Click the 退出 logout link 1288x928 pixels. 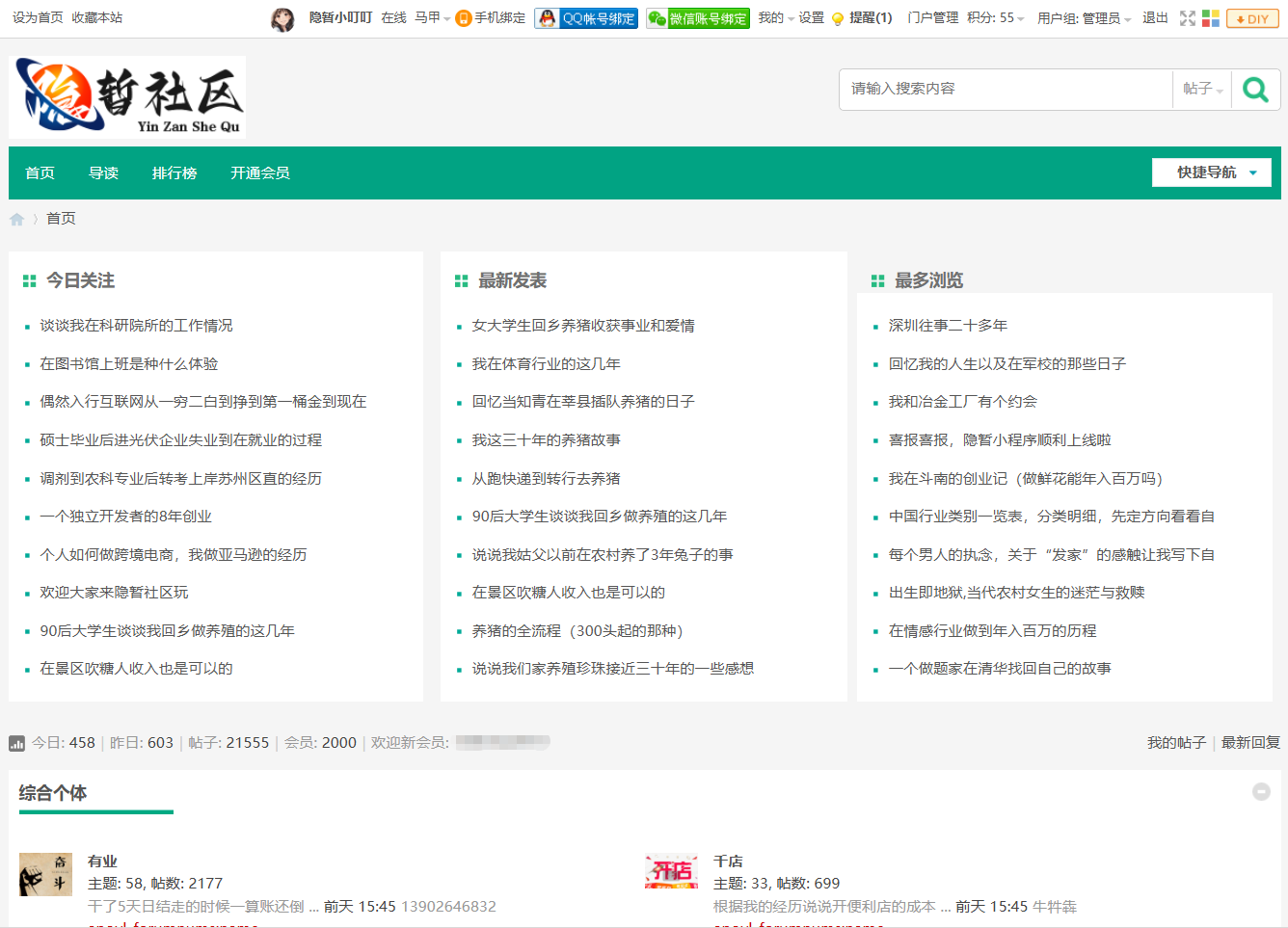point(1155,18)
